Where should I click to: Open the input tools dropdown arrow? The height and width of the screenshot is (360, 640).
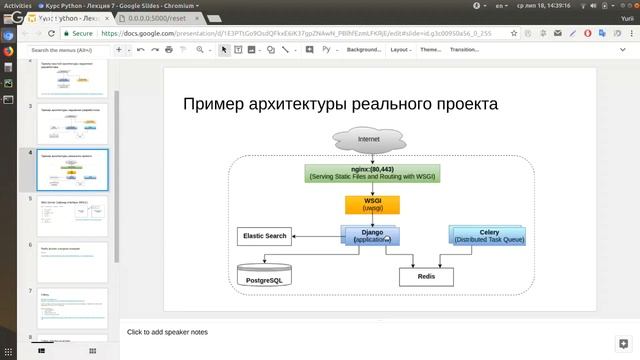(x=337, y=50)
